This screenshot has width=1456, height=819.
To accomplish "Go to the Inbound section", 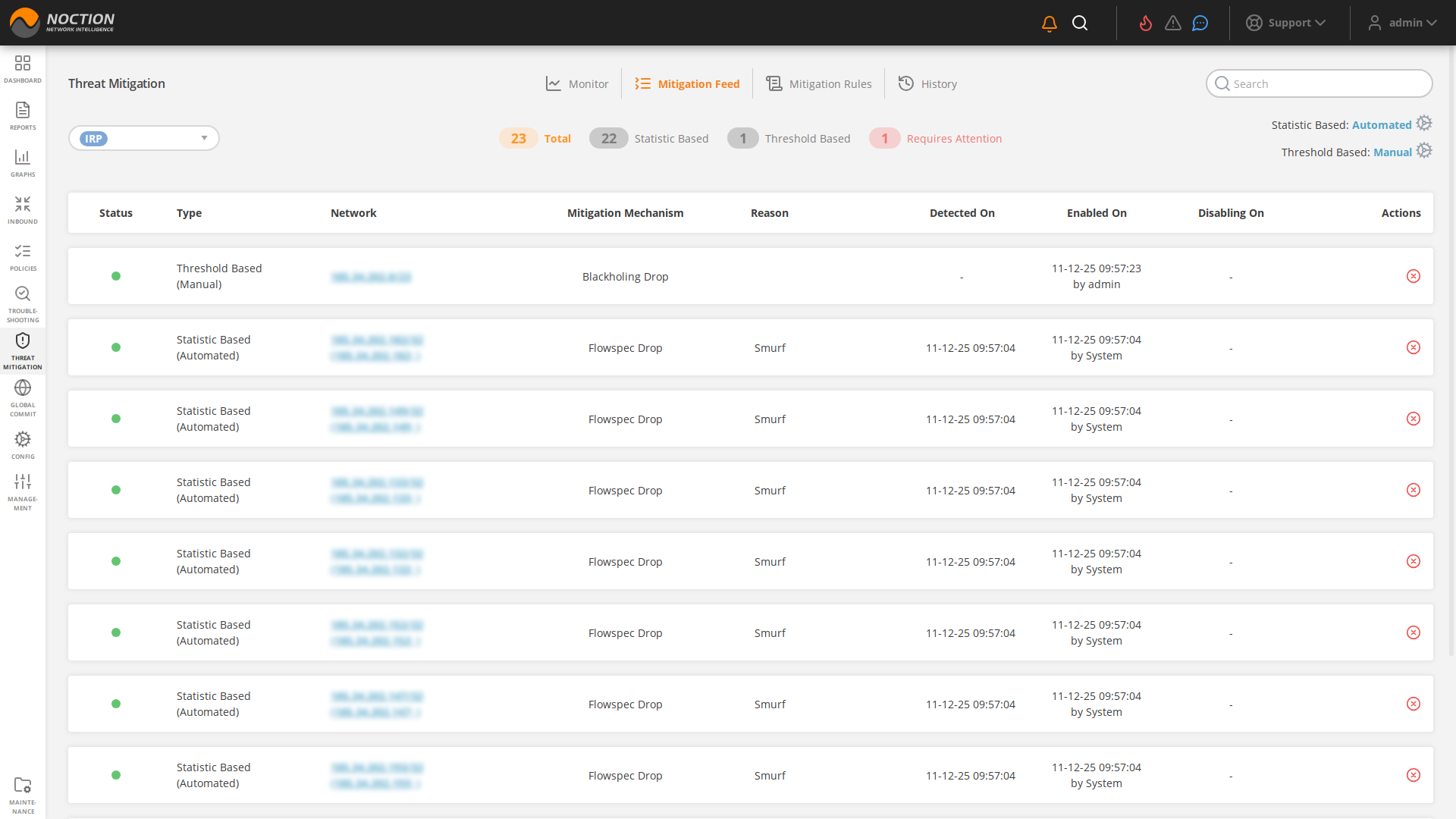I will pyautogui.click(x=23, y=209).
